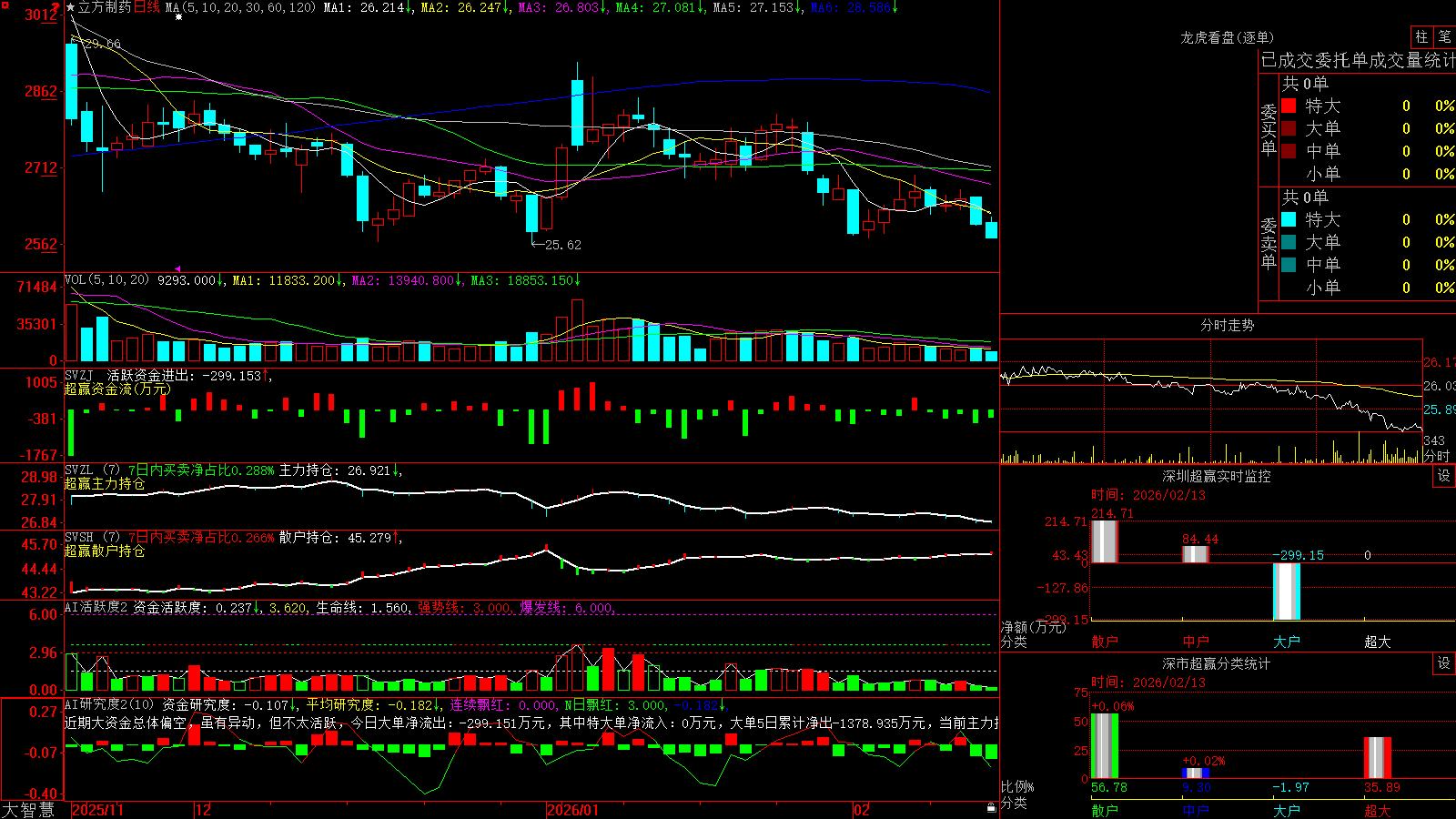Click the green 散户 56.78 bar in 分类统计
Image resolution: width=1456 pixels, height=819 pixels.
point(1104,746)
